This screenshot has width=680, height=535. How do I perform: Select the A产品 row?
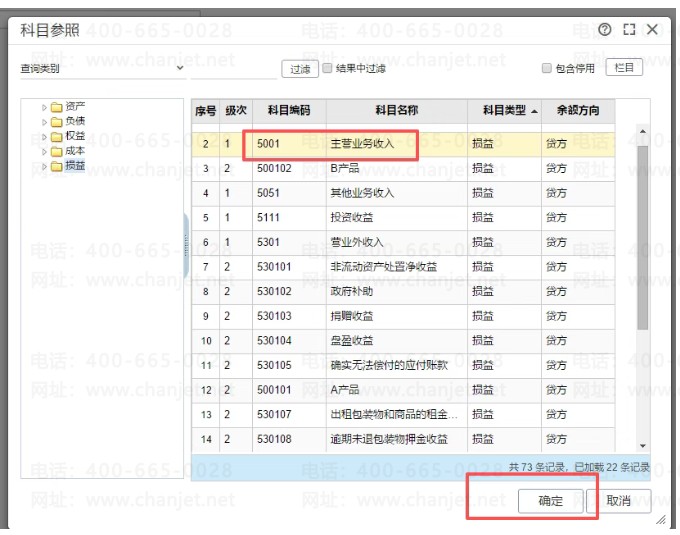click(403, 390)
